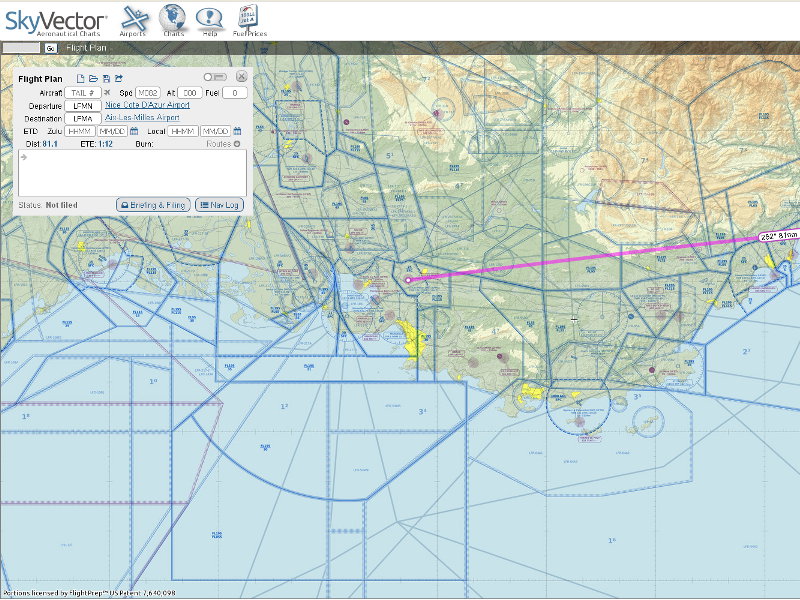Save the current flight plan
This screenshot has height=600, width=800.
106,78
